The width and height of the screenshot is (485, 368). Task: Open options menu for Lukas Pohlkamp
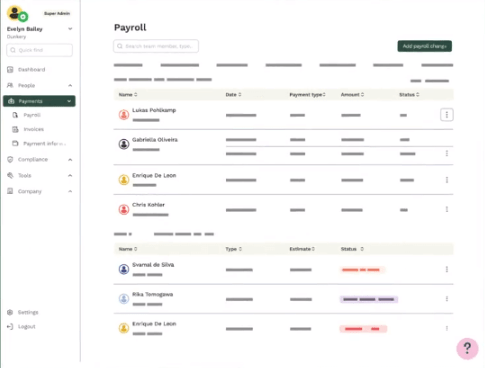[x=447, y=115]
